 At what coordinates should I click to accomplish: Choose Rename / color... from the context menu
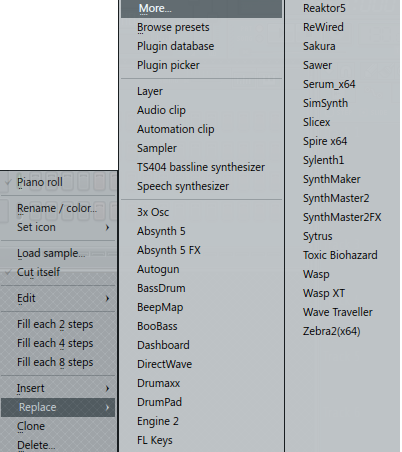point(58,208)
